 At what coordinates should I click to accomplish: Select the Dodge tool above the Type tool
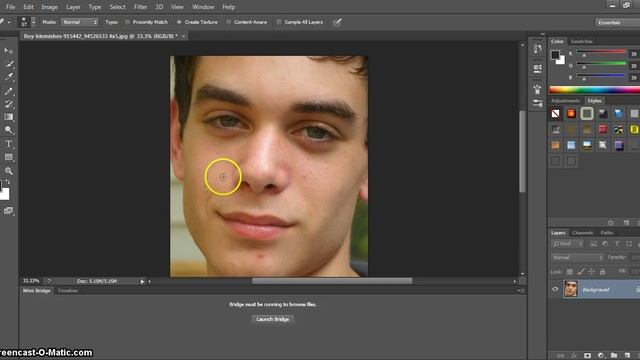point(8,130)
